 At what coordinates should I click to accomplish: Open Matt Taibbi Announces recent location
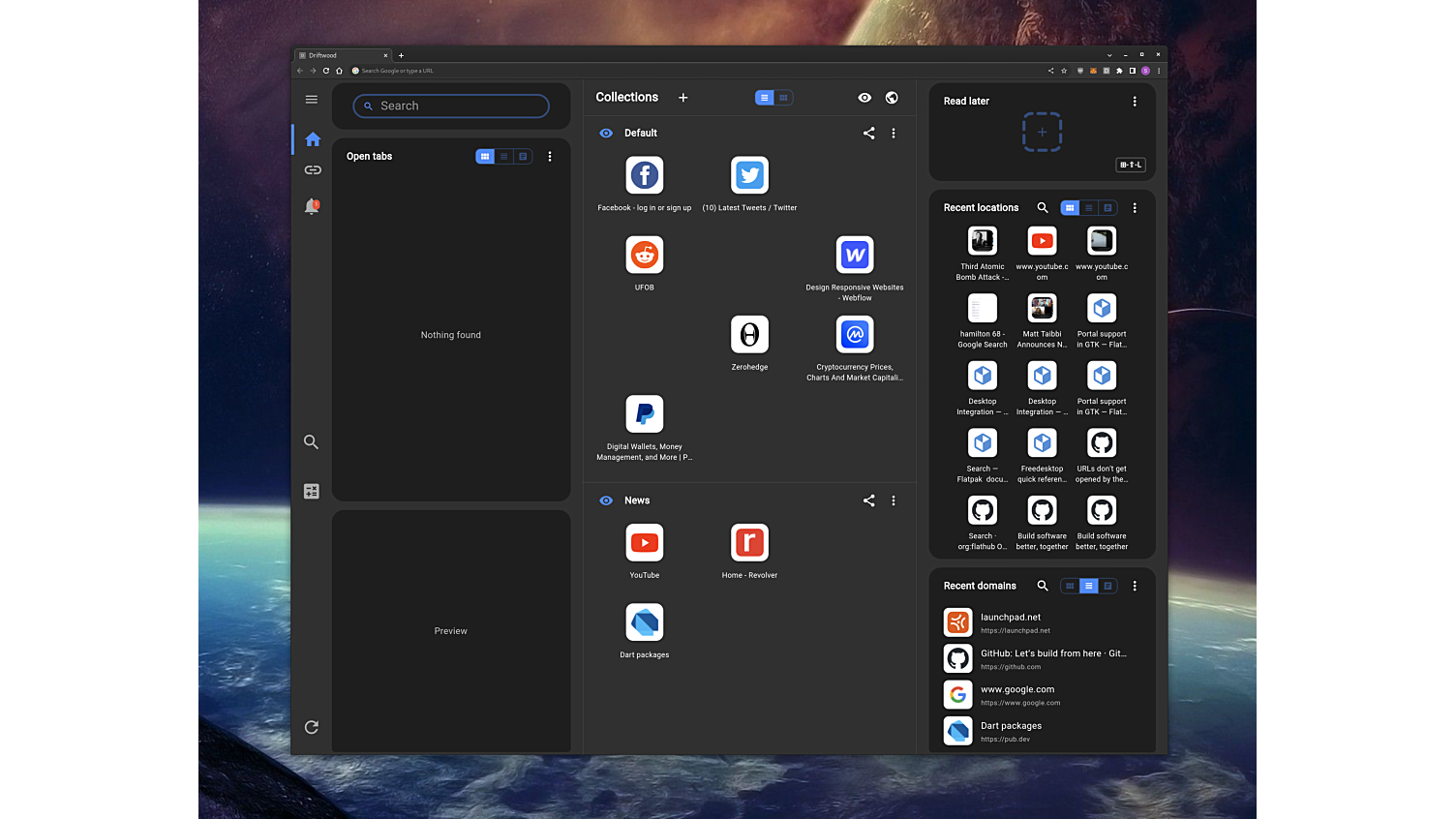pyautogui.click(x=1042, y=308)
